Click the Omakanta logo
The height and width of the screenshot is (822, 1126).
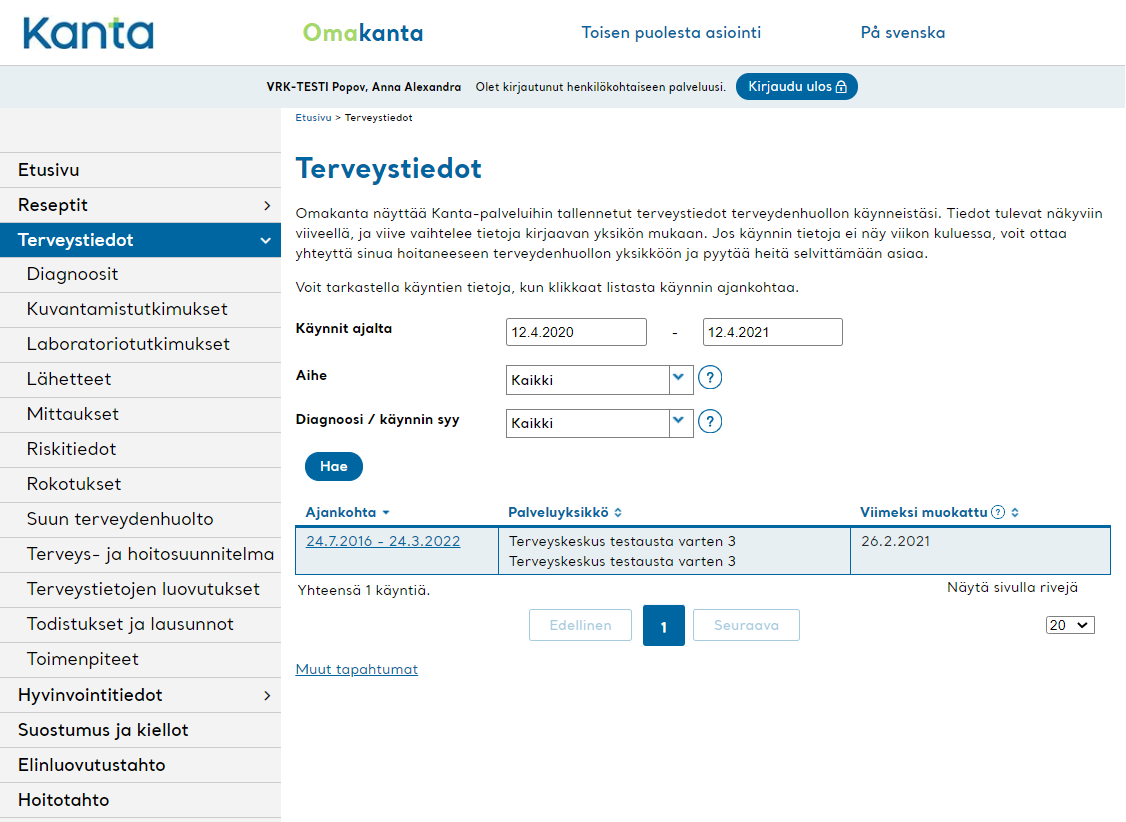(363, 33)
